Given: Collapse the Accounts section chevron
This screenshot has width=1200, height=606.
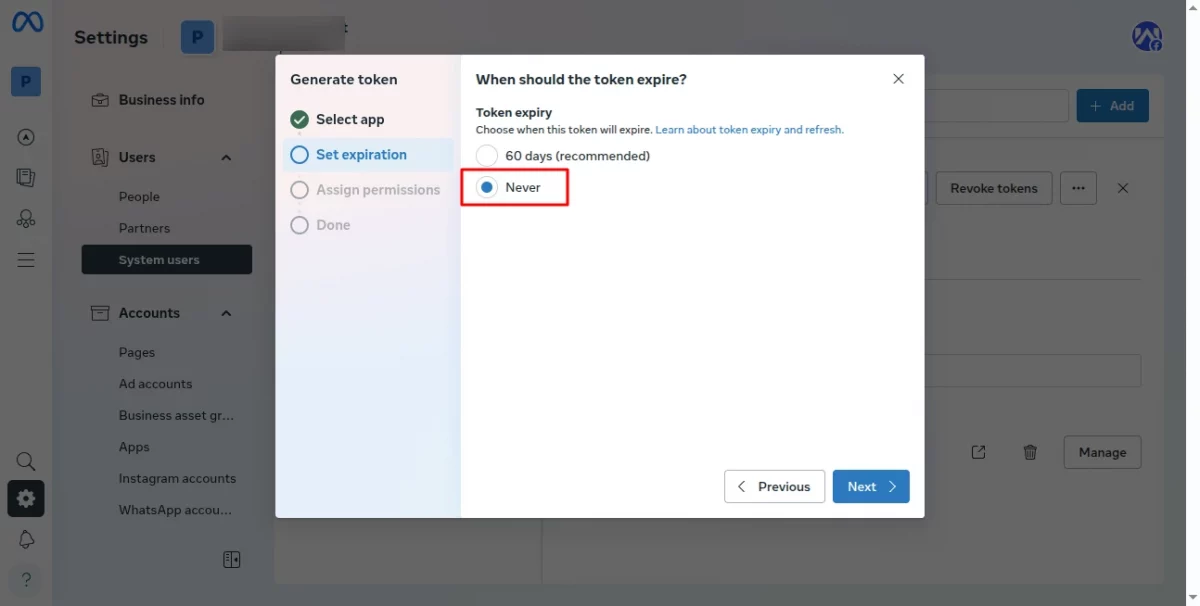Looking at the screenshot, I should pyautogui.click(x=225, y=312).
